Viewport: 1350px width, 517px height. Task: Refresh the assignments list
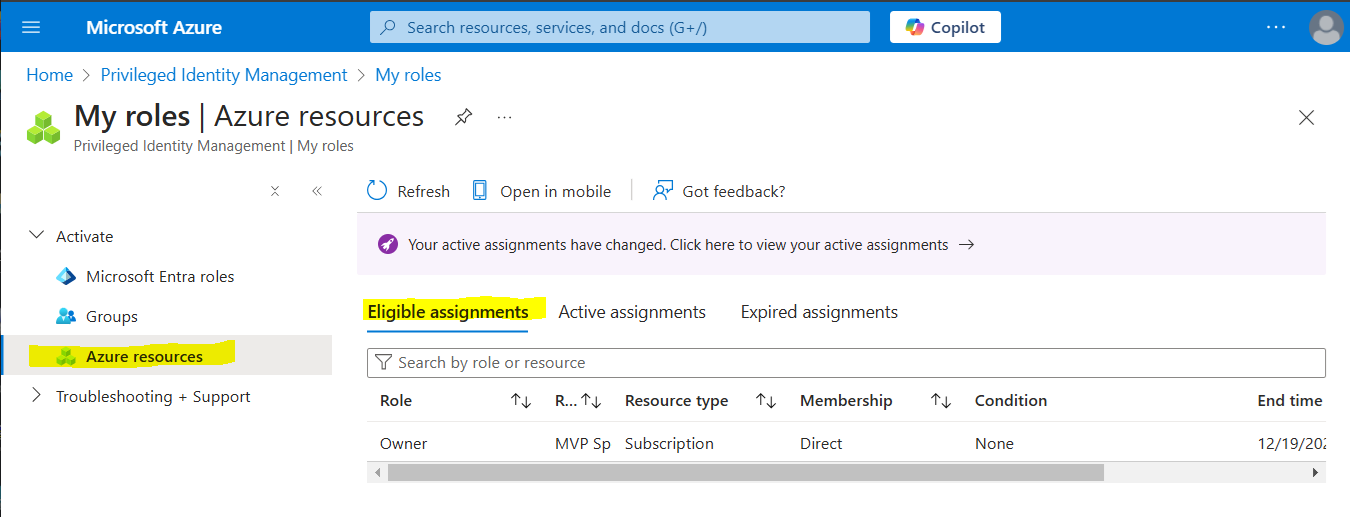click(x=408, y=191)
